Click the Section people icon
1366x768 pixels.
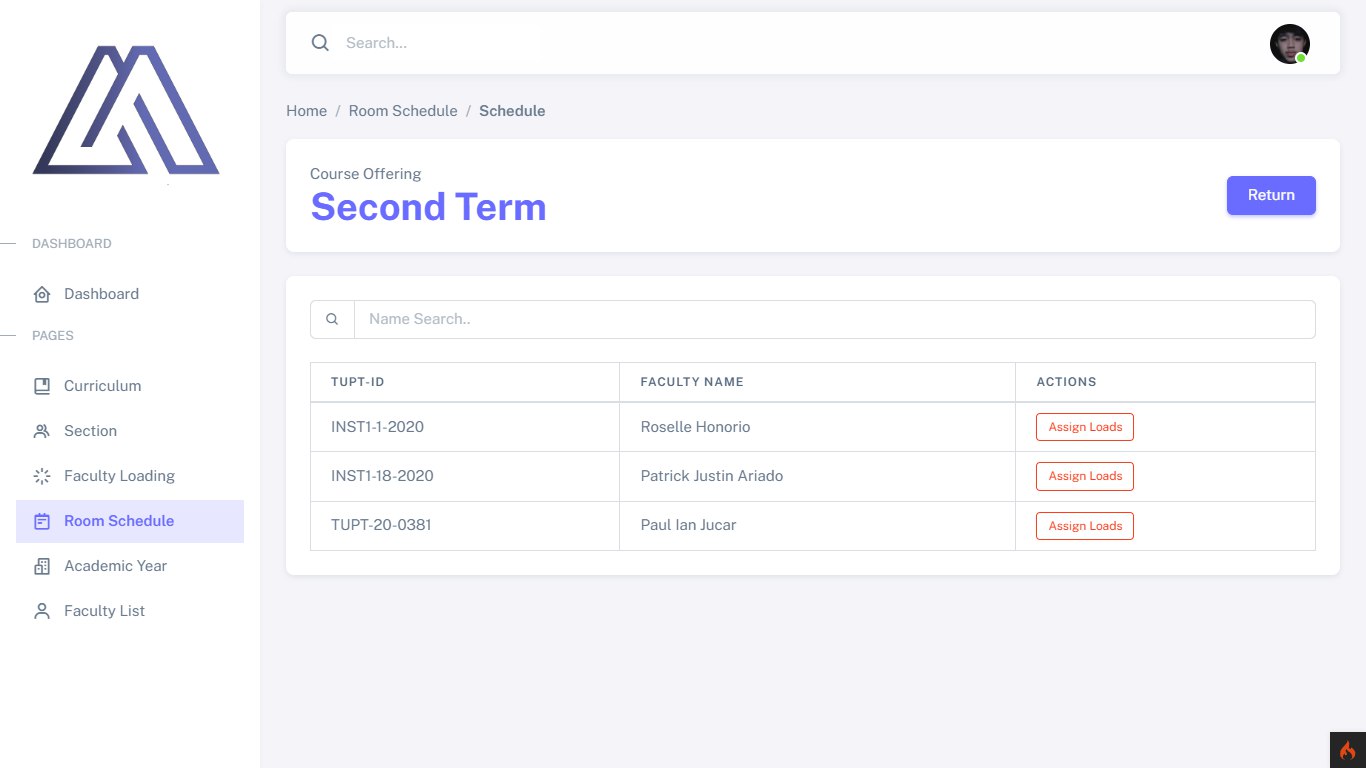[x=42, y=431]
